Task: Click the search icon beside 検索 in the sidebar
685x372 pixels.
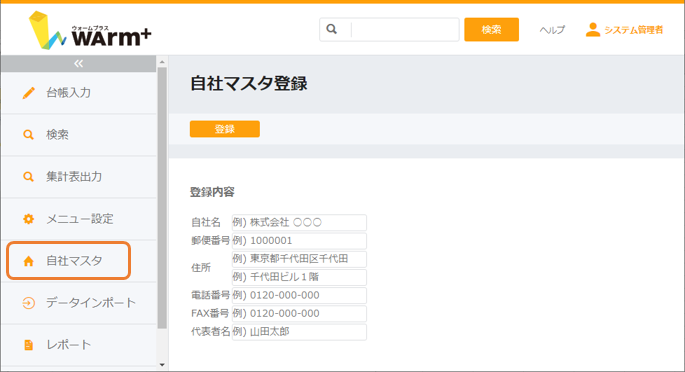Action: tap(28, 134)
